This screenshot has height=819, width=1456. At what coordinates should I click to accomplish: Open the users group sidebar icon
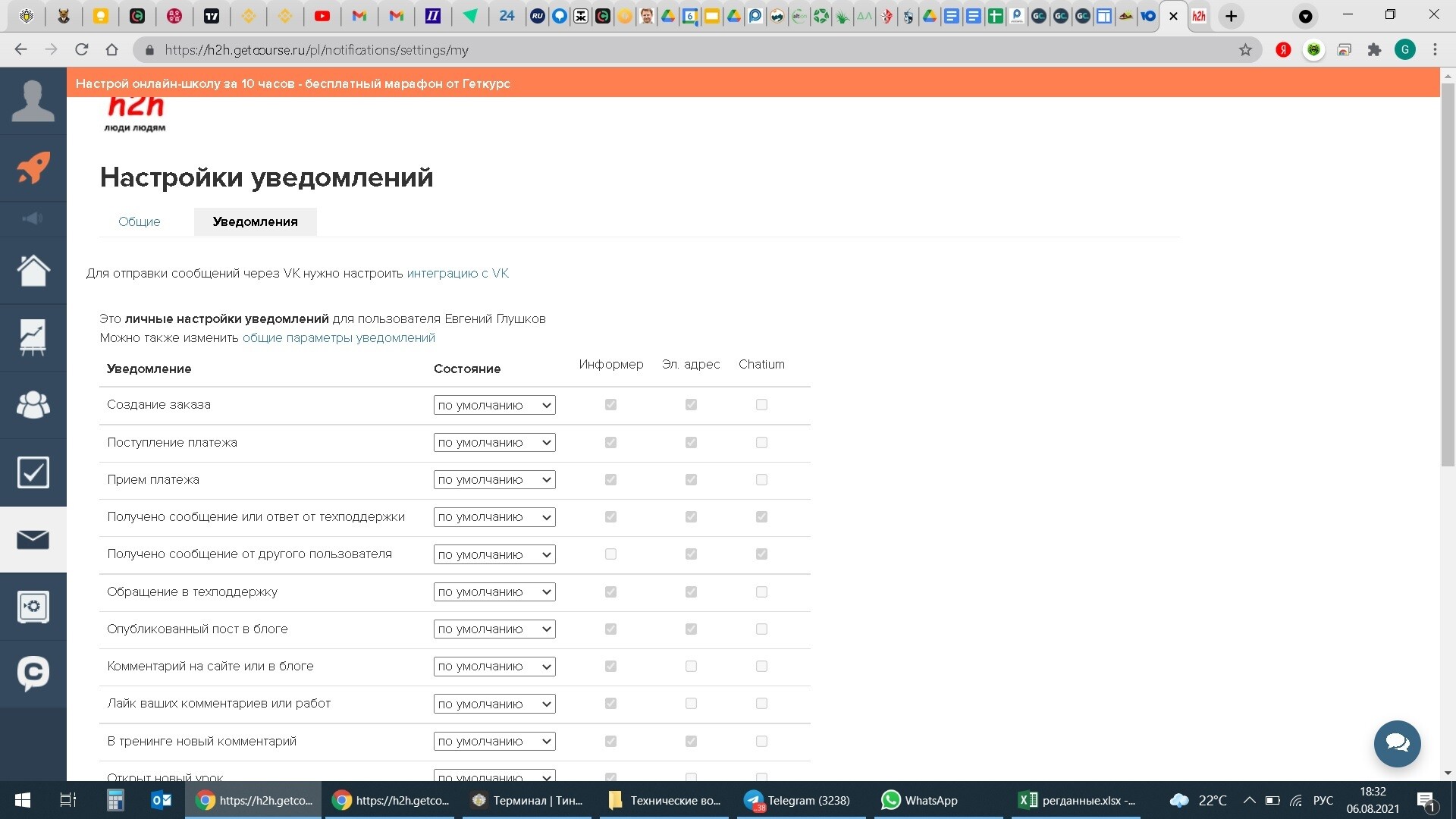pos(33,404)
